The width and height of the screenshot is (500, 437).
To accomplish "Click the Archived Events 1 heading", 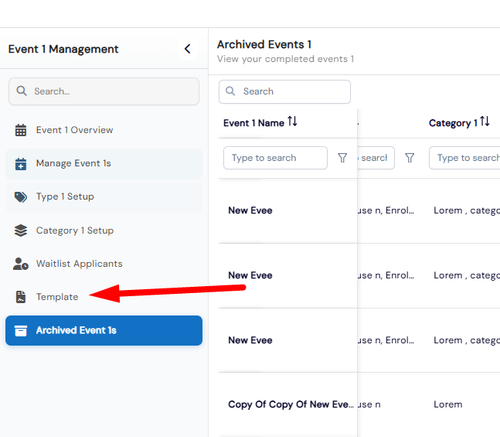I will [x=264, y=44].
